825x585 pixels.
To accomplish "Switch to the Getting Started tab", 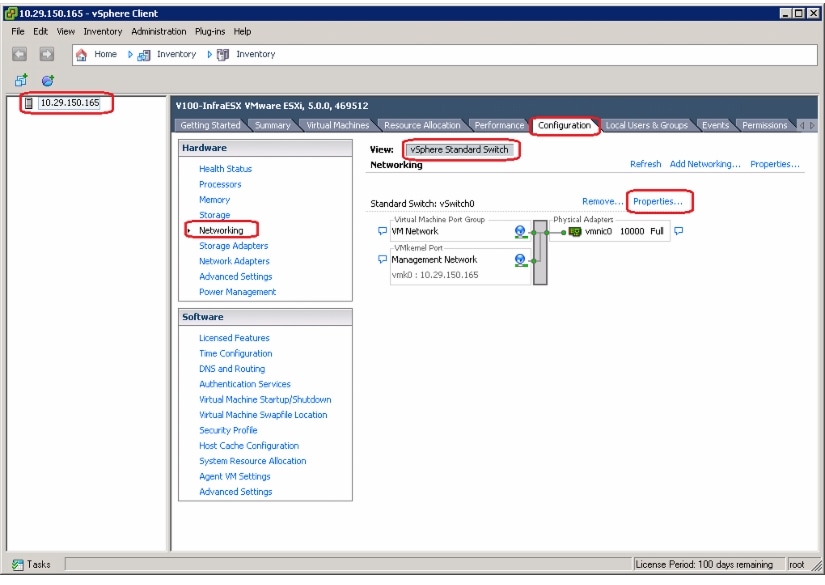I will (x=210, y=125).
